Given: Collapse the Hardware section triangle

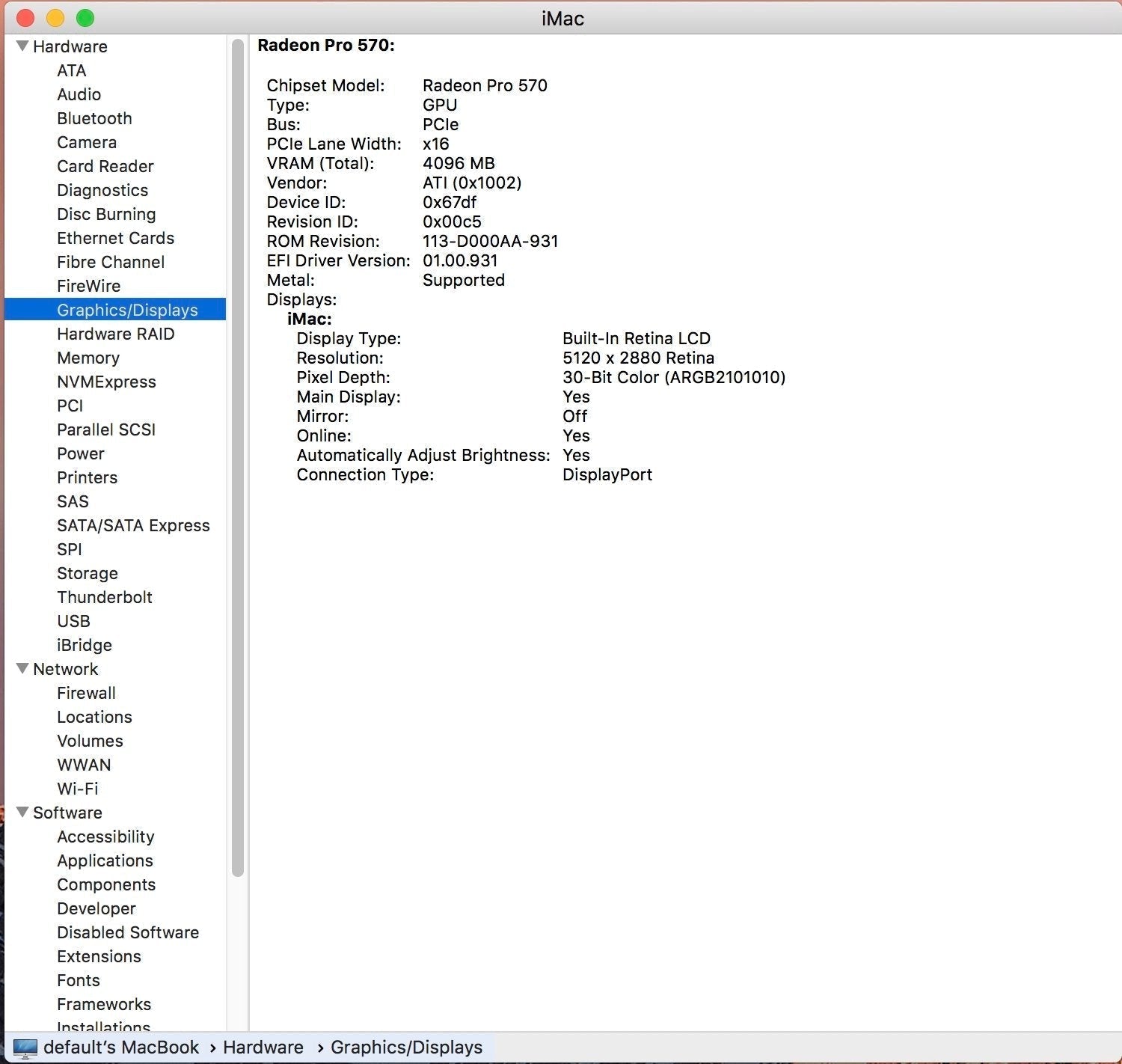Looking at the screenshot, I should [x=22, y=46].
